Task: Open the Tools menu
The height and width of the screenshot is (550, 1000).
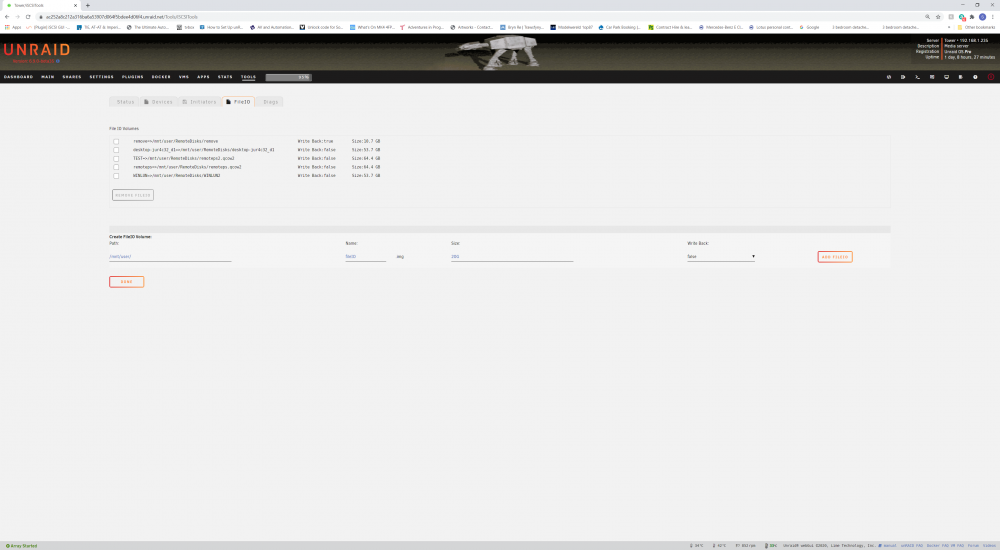Action: (248, 77)
